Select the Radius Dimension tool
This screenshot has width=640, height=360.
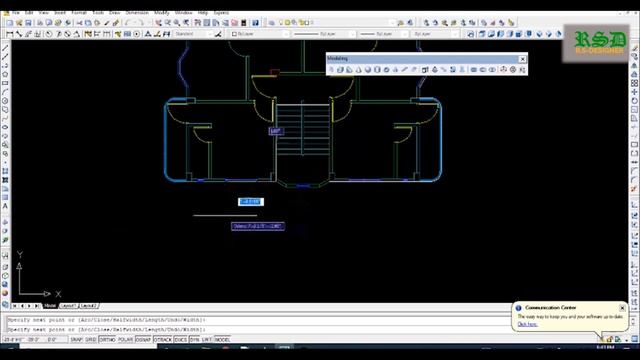point(49,34)
